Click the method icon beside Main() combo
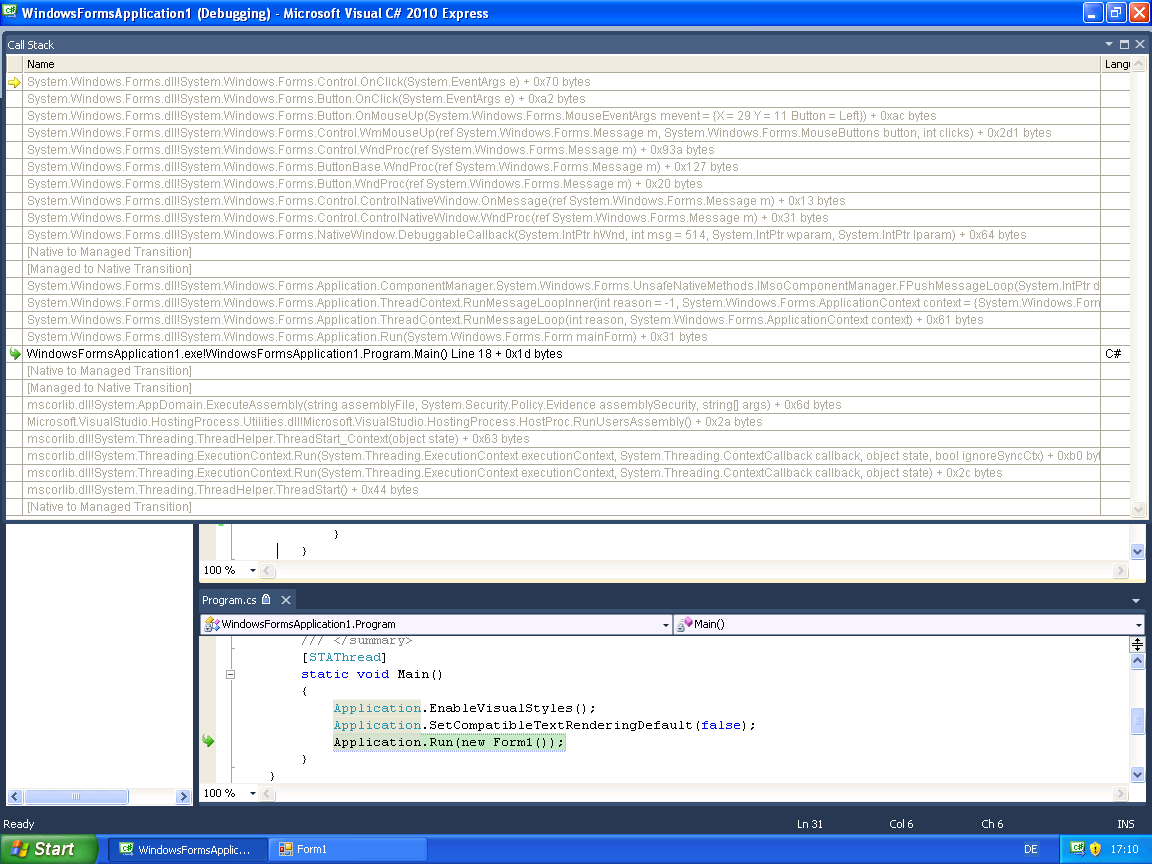The width and height of the screenshot is (1152, 864). pyautogui.click(x=684, y=624)
